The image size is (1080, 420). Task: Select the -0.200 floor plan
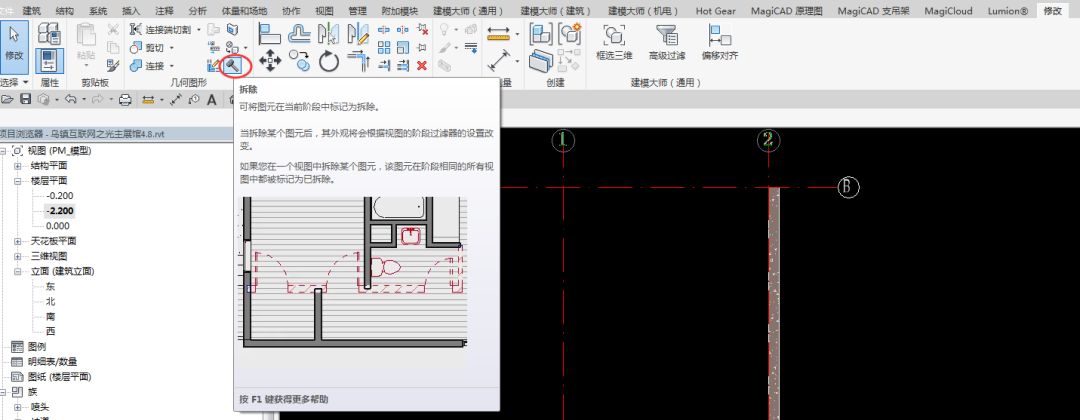tap(59, 196)
